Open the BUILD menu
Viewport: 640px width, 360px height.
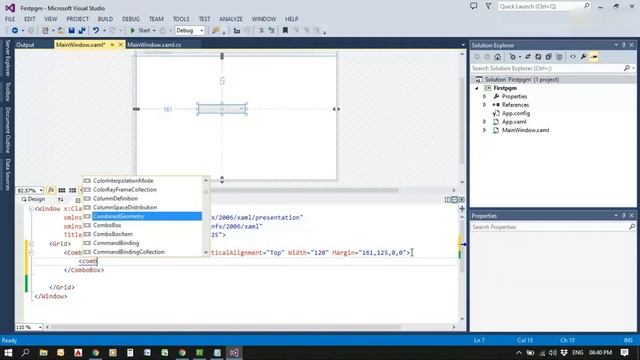(105, 19)
